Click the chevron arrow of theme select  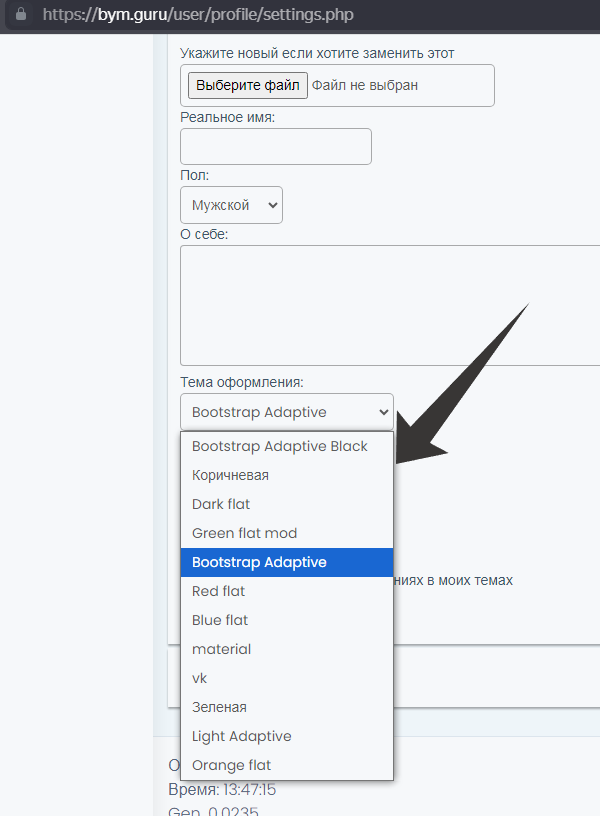(383, 412)
